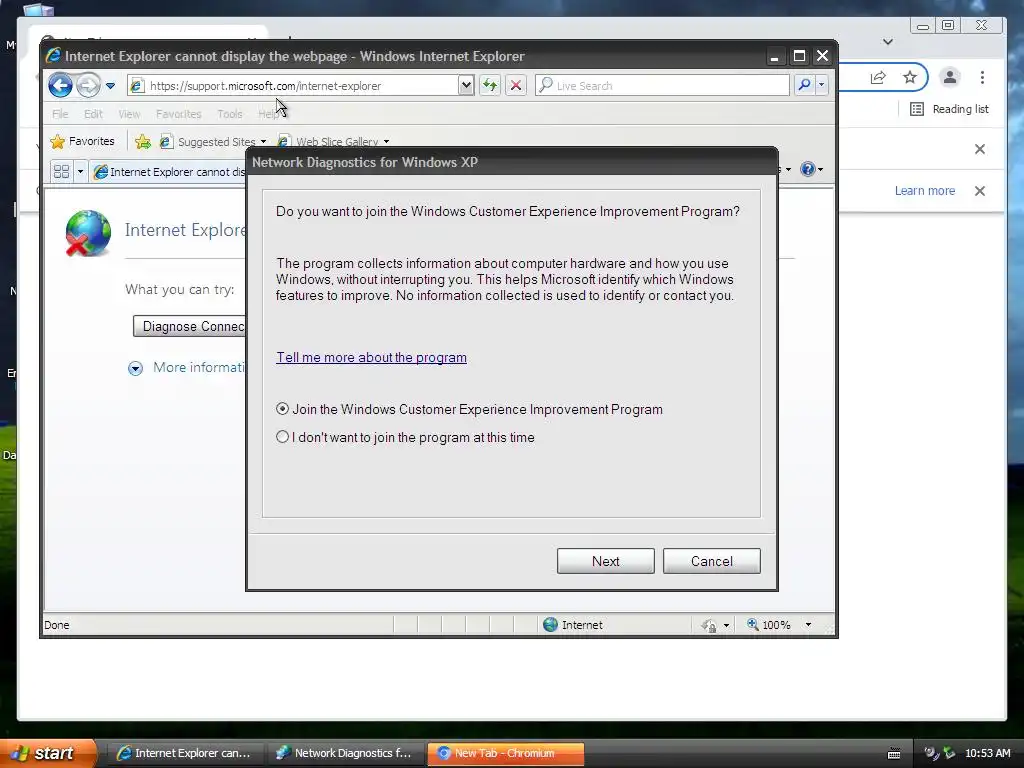The width and height of the screenshot is (1024, 768).
Task: Open the Chromium tab search chevron
Action: pyautogui.click(x=888, y=42)
